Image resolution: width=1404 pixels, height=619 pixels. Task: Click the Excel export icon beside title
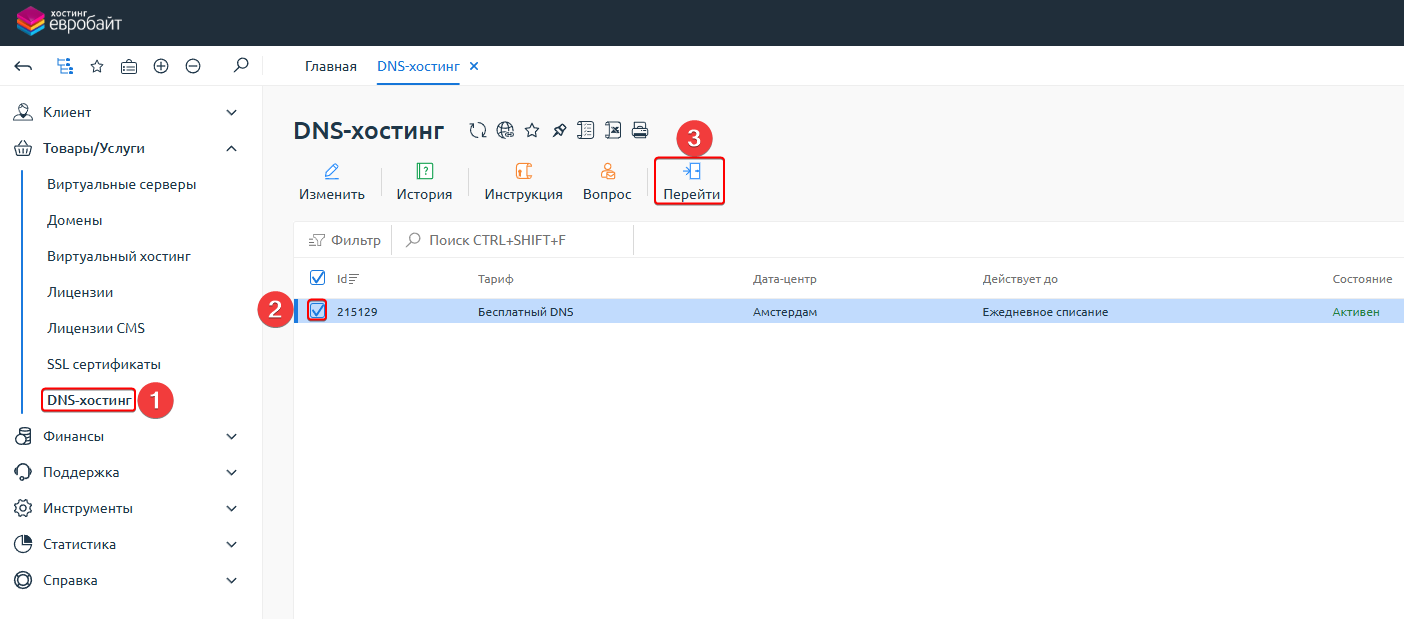coord(613,130)
